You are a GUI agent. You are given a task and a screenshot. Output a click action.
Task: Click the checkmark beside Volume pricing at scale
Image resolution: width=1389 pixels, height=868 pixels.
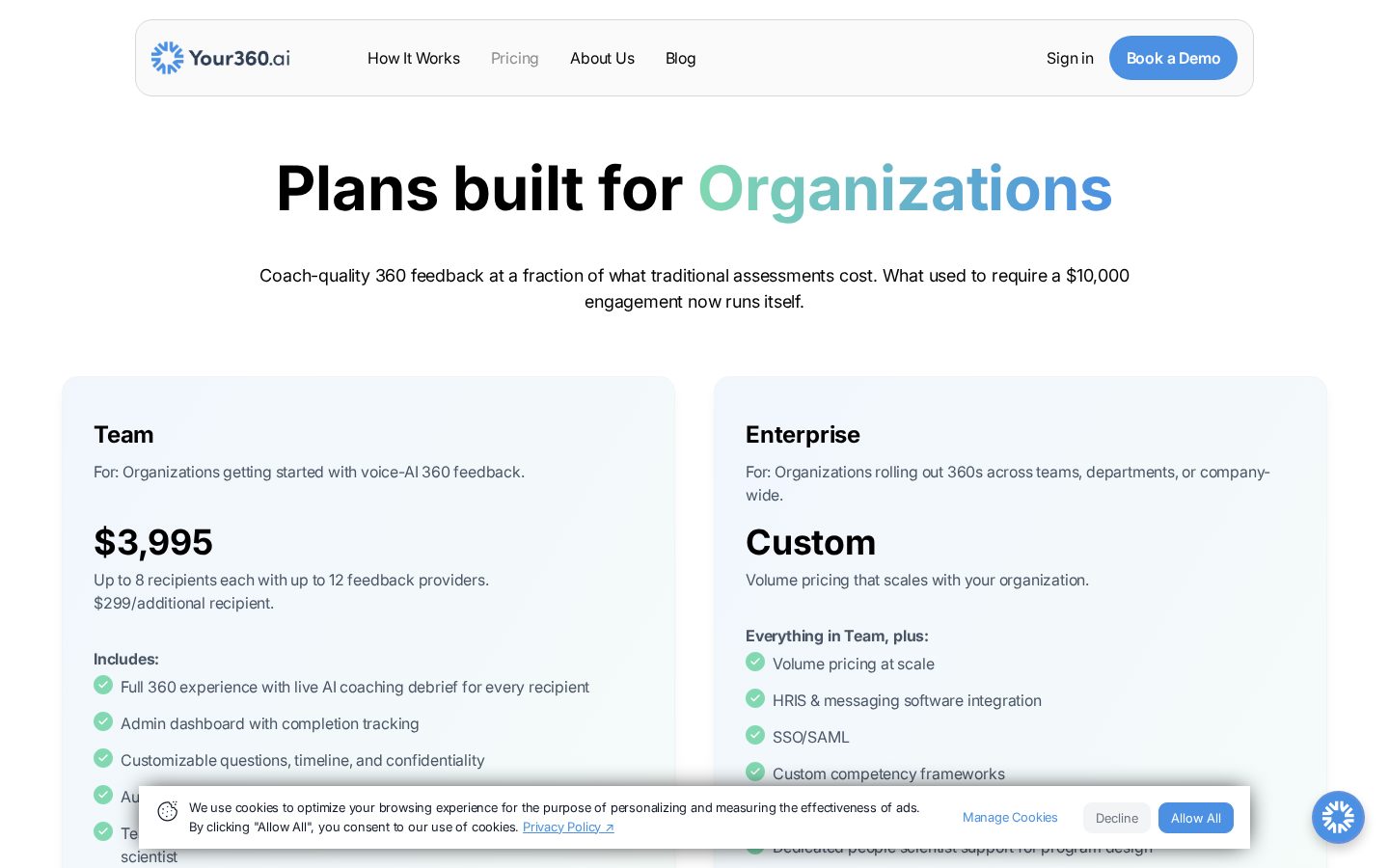pos(755,662)
